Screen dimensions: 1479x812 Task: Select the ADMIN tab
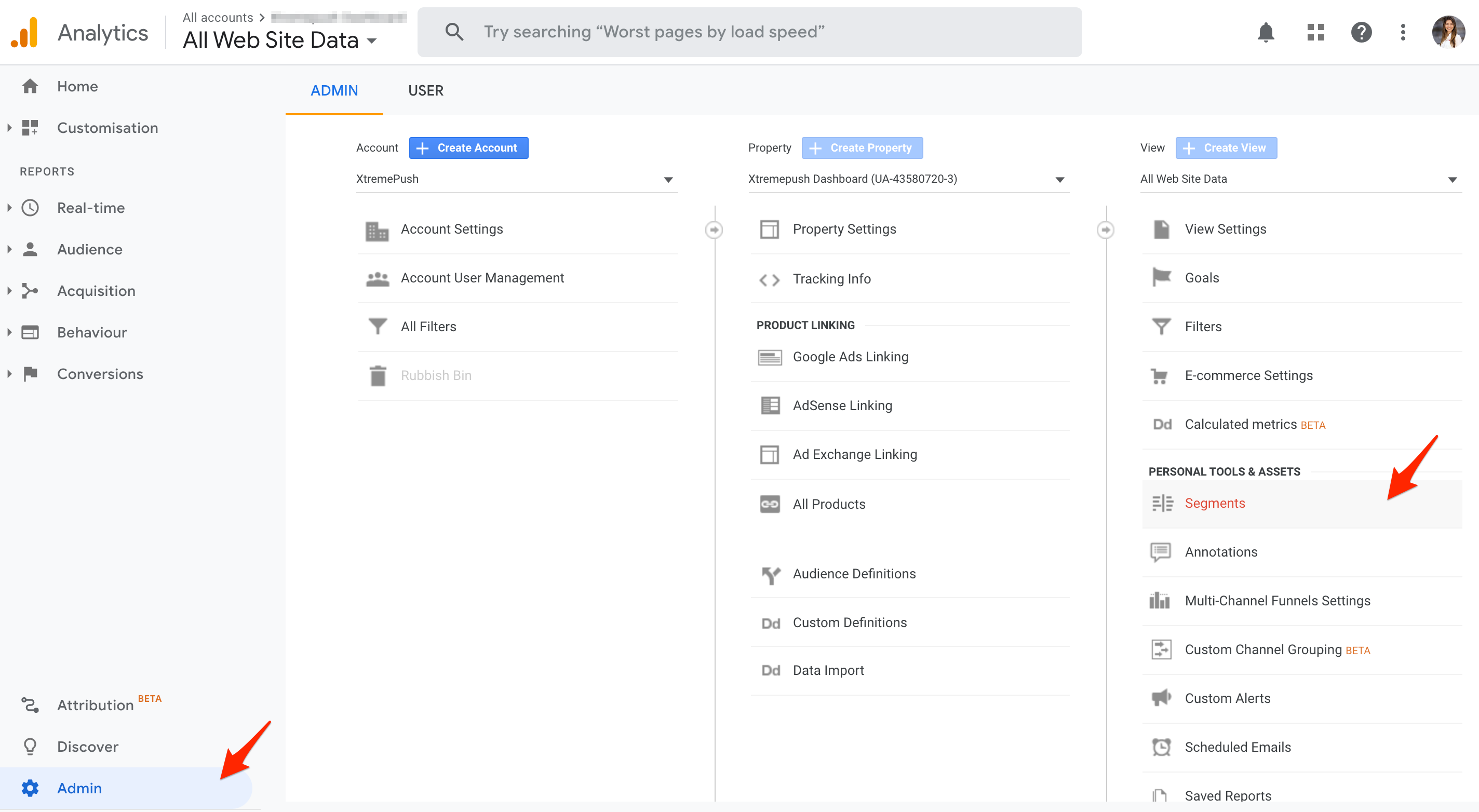[x=333, y=91]
